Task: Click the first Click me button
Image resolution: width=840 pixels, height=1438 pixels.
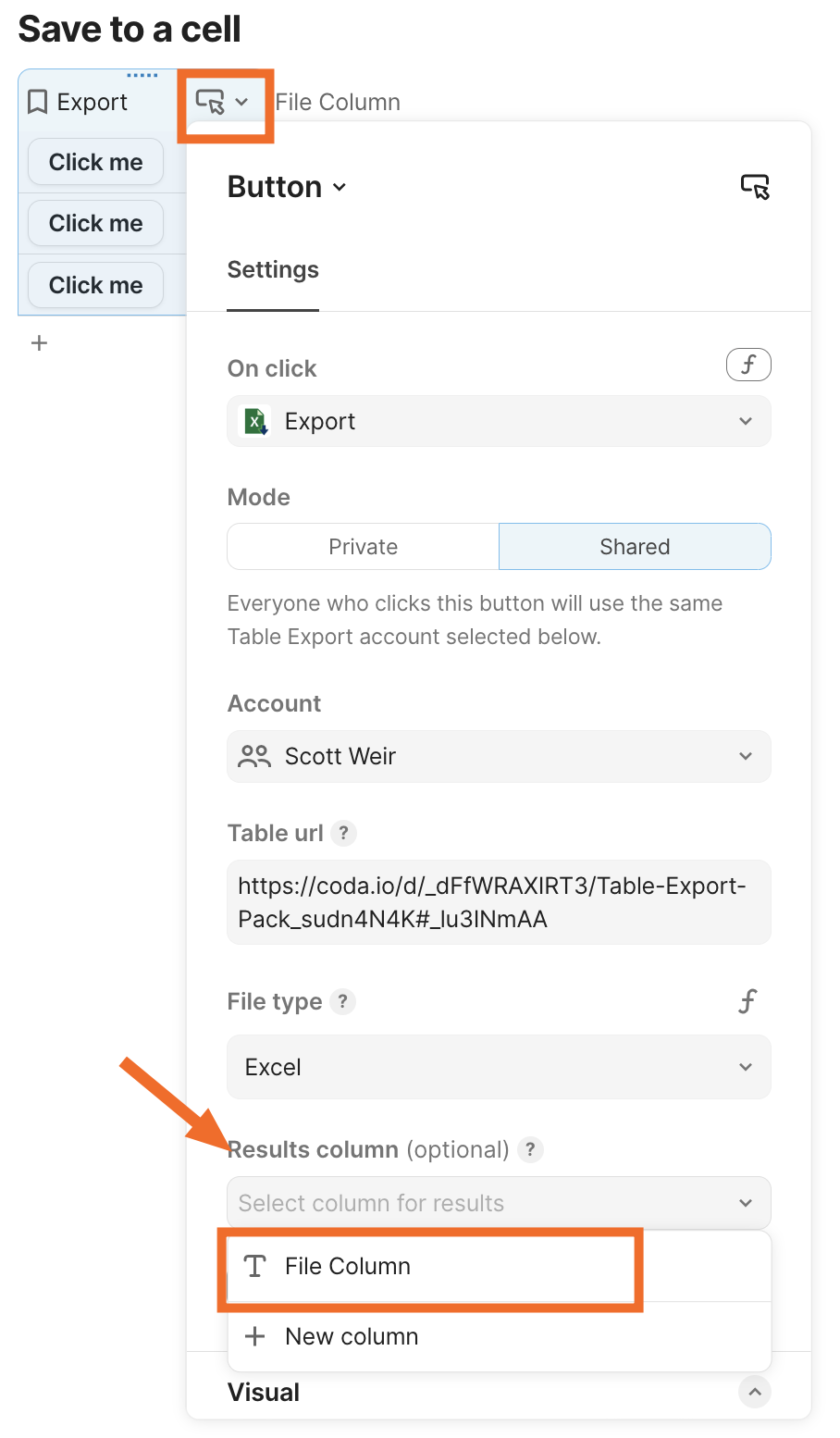Action: click(x=95, y=162)
